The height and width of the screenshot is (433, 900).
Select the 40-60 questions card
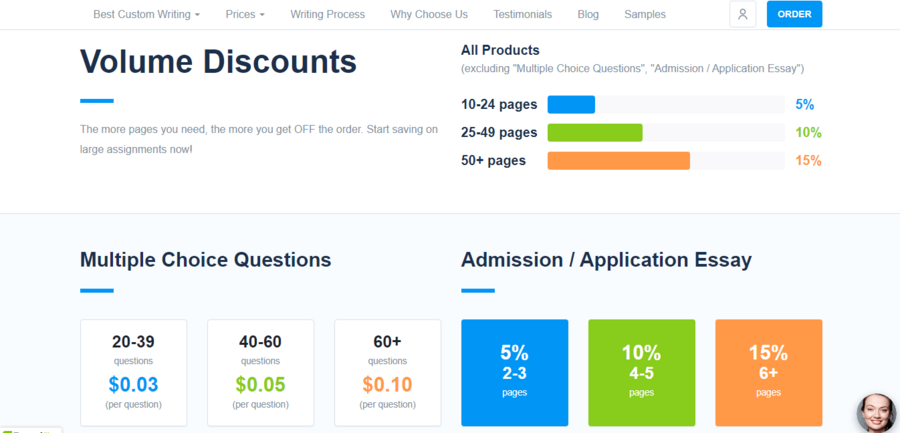coord(261,373)
